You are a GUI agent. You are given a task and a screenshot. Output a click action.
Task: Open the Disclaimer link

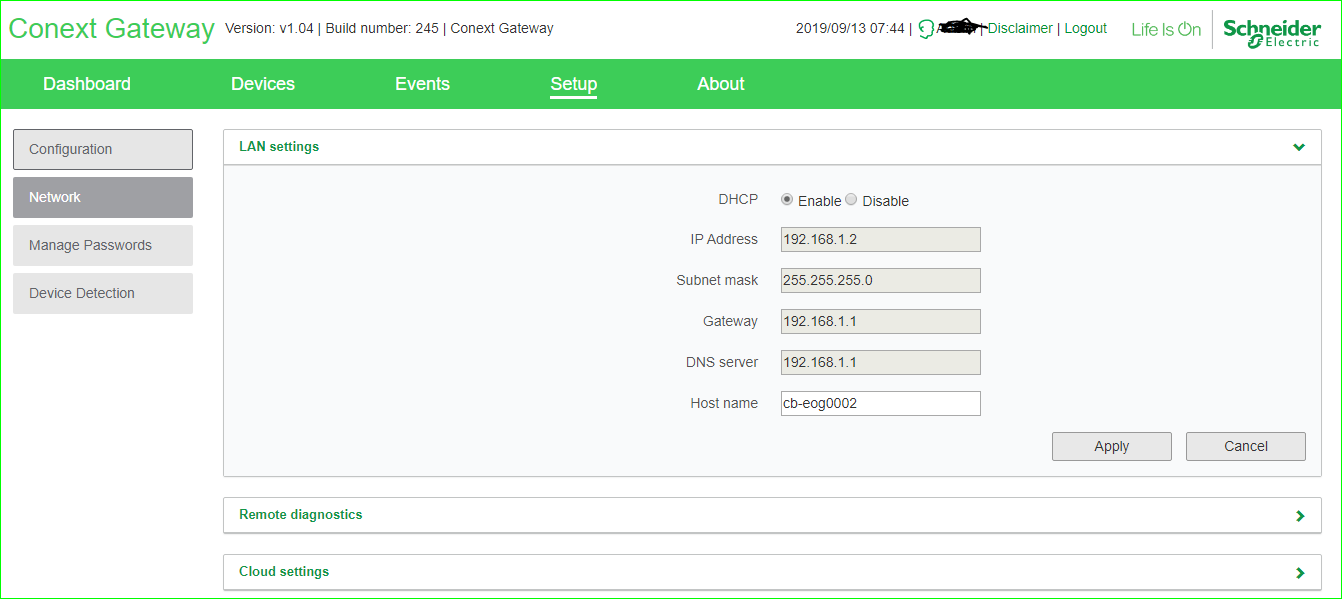point(1020,29)
